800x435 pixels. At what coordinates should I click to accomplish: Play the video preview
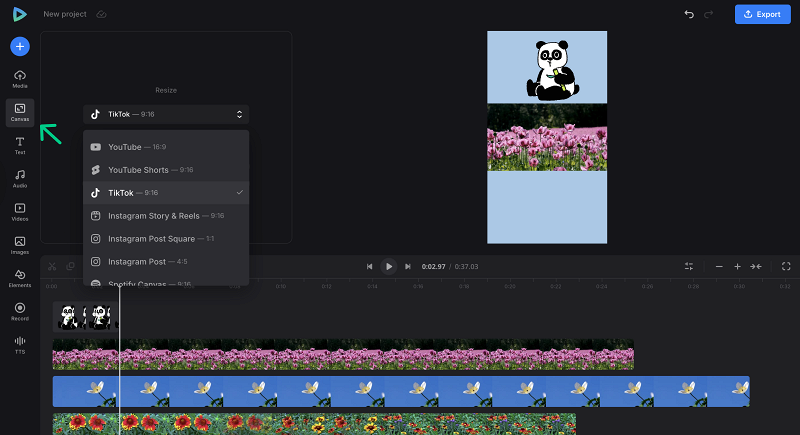tap(389, 266)
